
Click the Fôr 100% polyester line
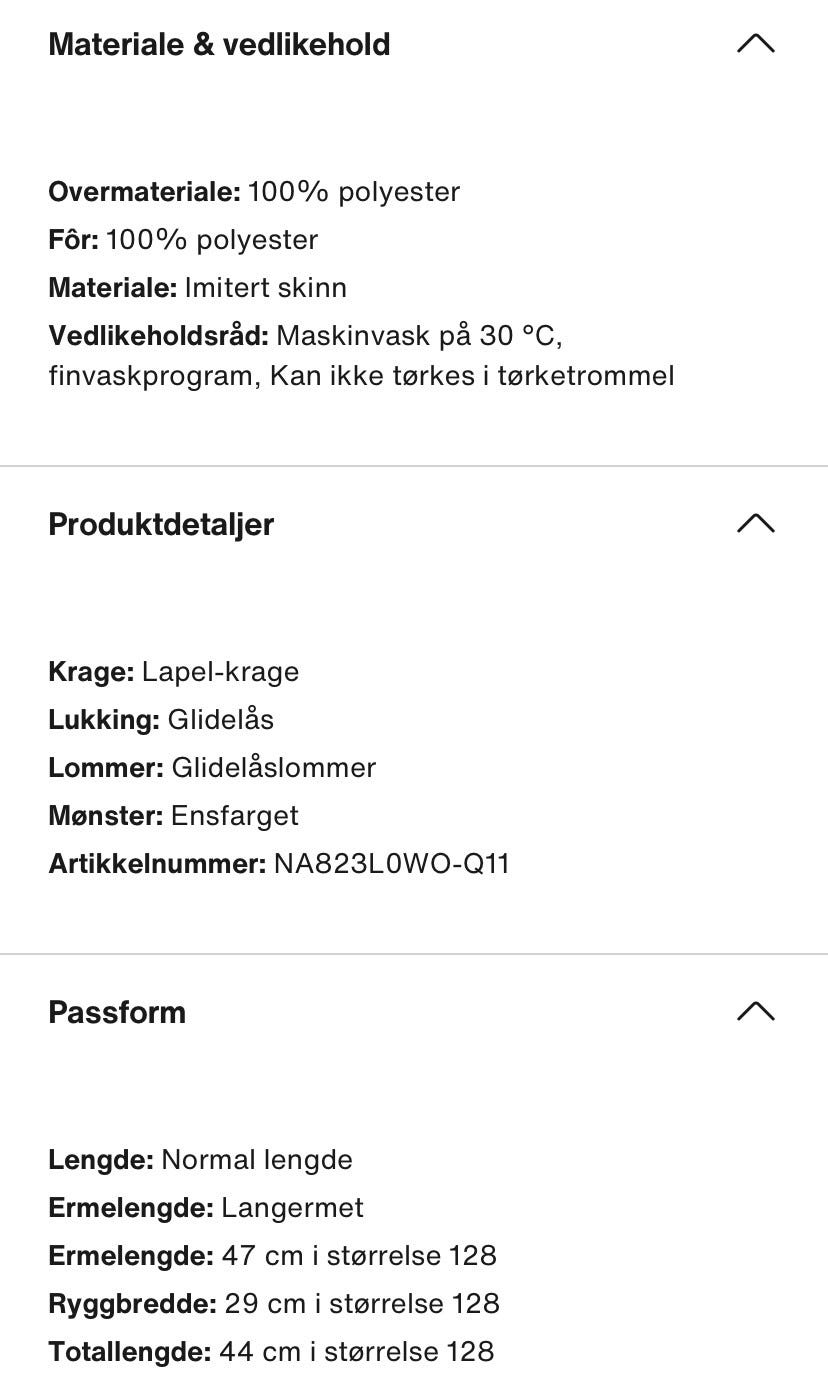point(183,239)
